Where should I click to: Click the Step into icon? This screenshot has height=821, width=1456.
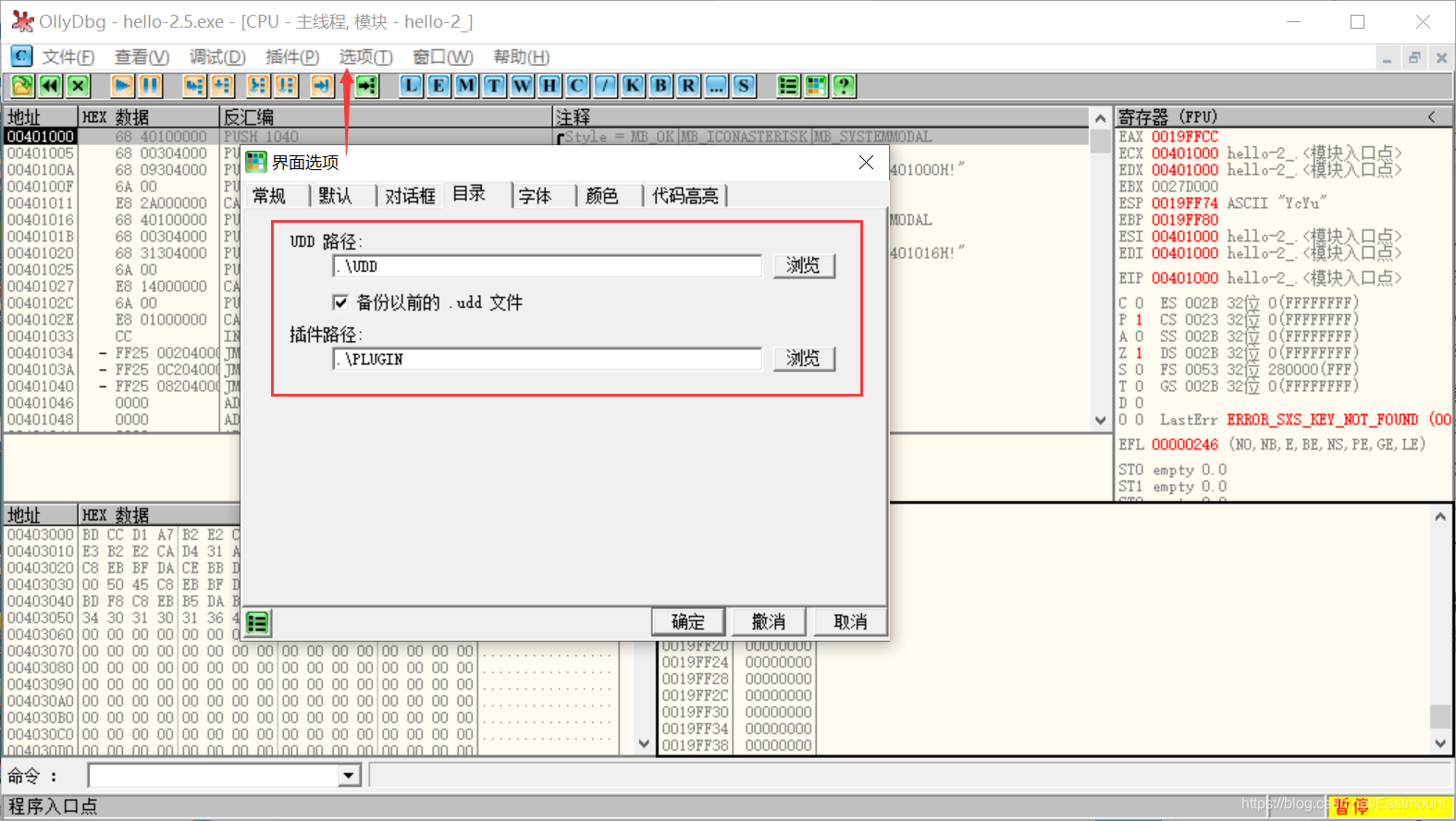pyautogui.click(x=193, y=86)
